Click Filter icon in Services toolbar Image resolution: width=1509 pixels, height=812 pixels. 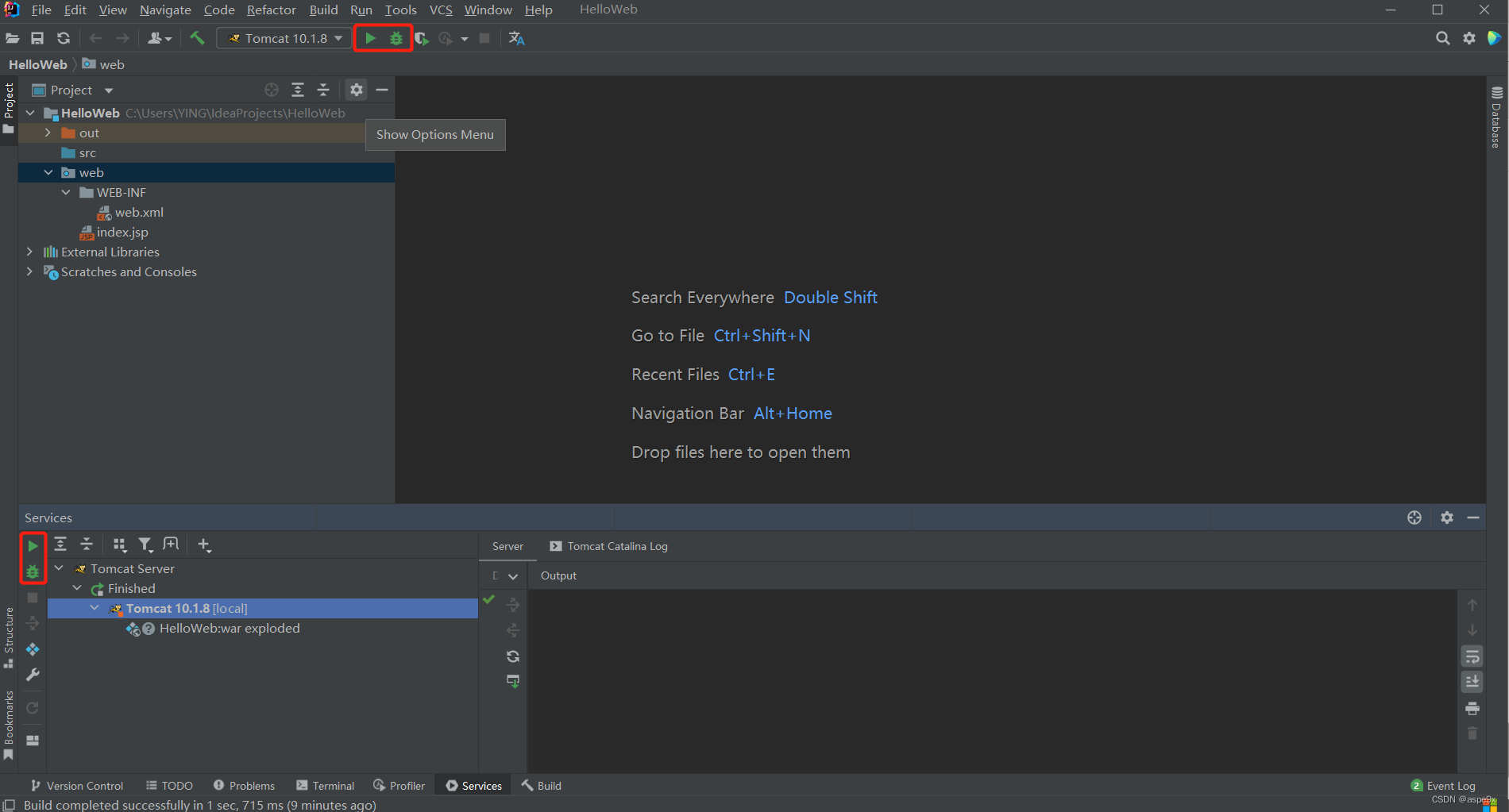coord(145,545)
